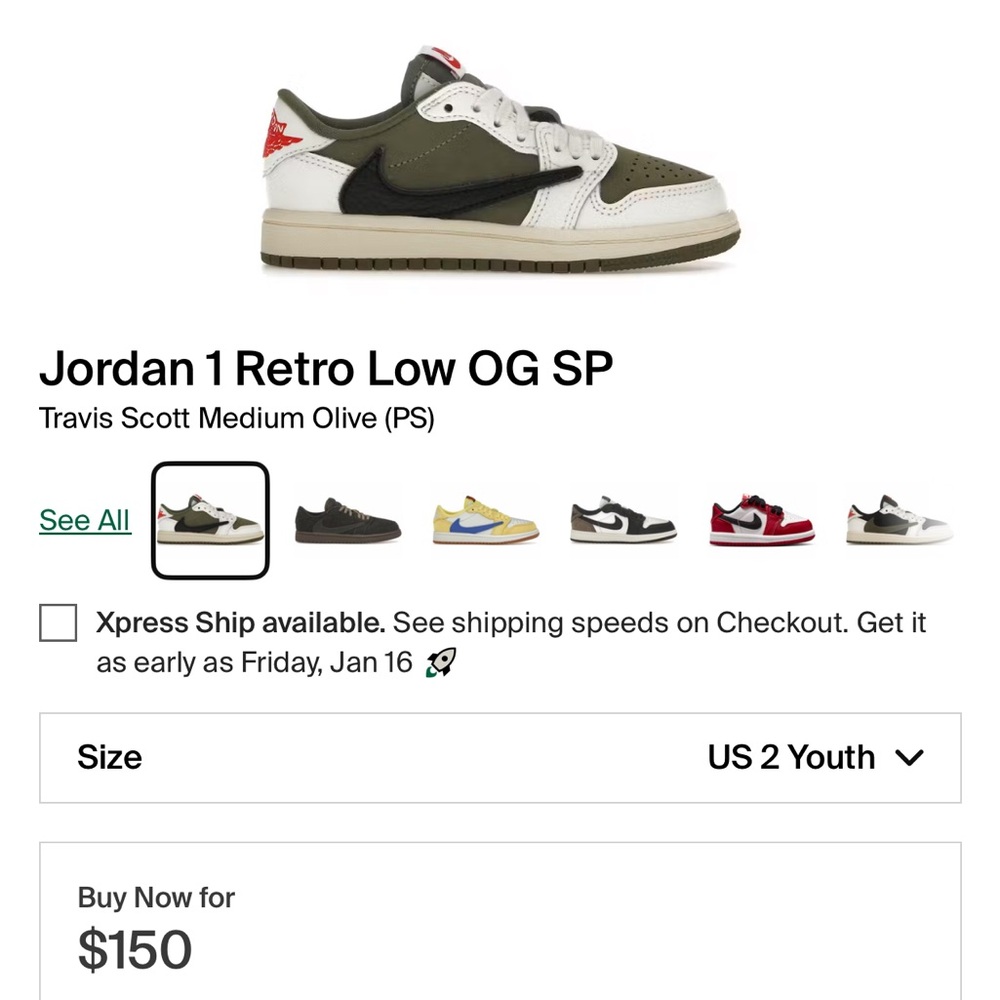Click the Jordan 1 Retro Low OG SP title
1000x1000 pixels.
[327, 369]
